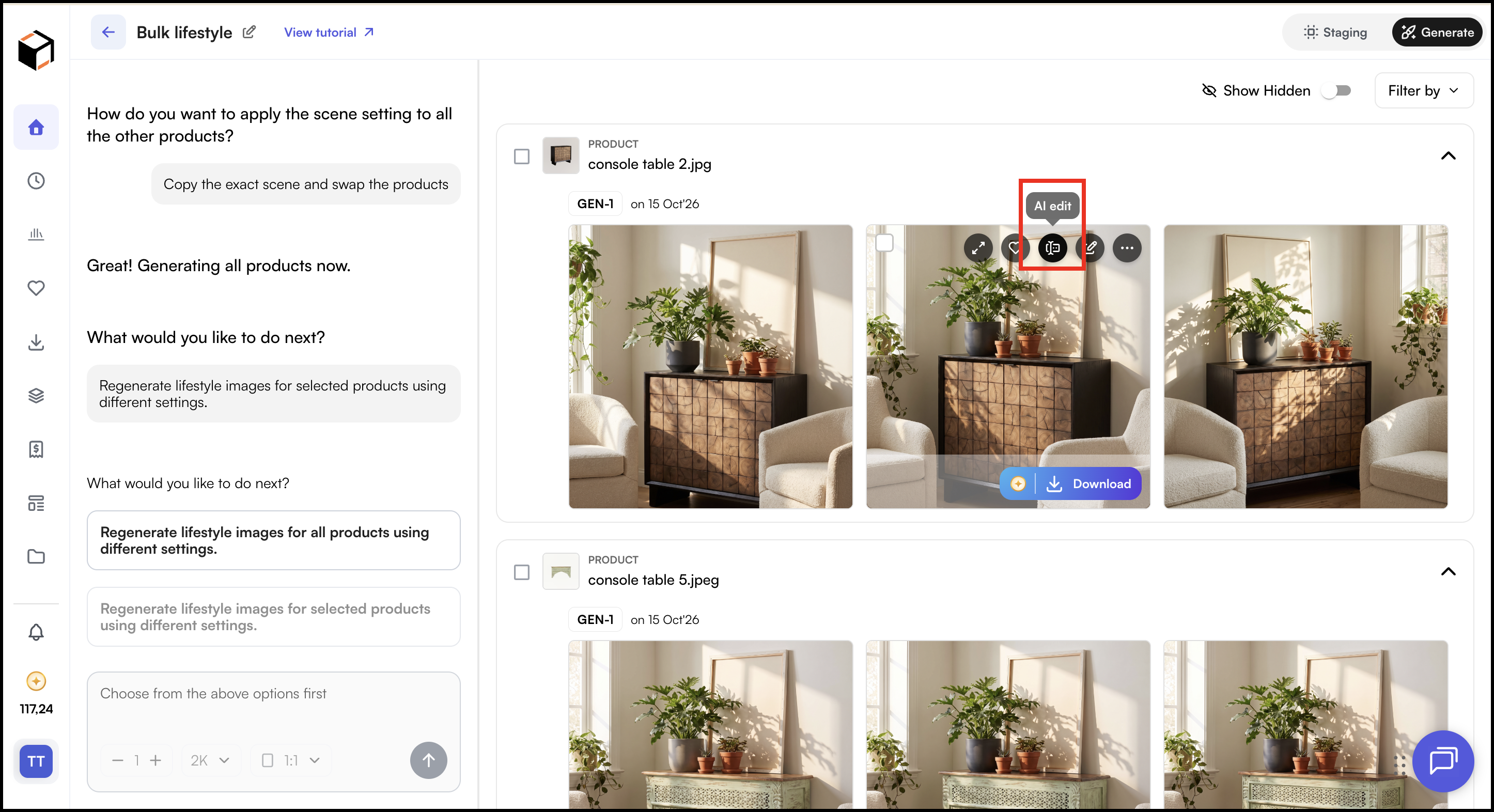Open the notifications bell icon
Image resolution: width=1494 pixels, height=812 pixels.
pos(36,632)
